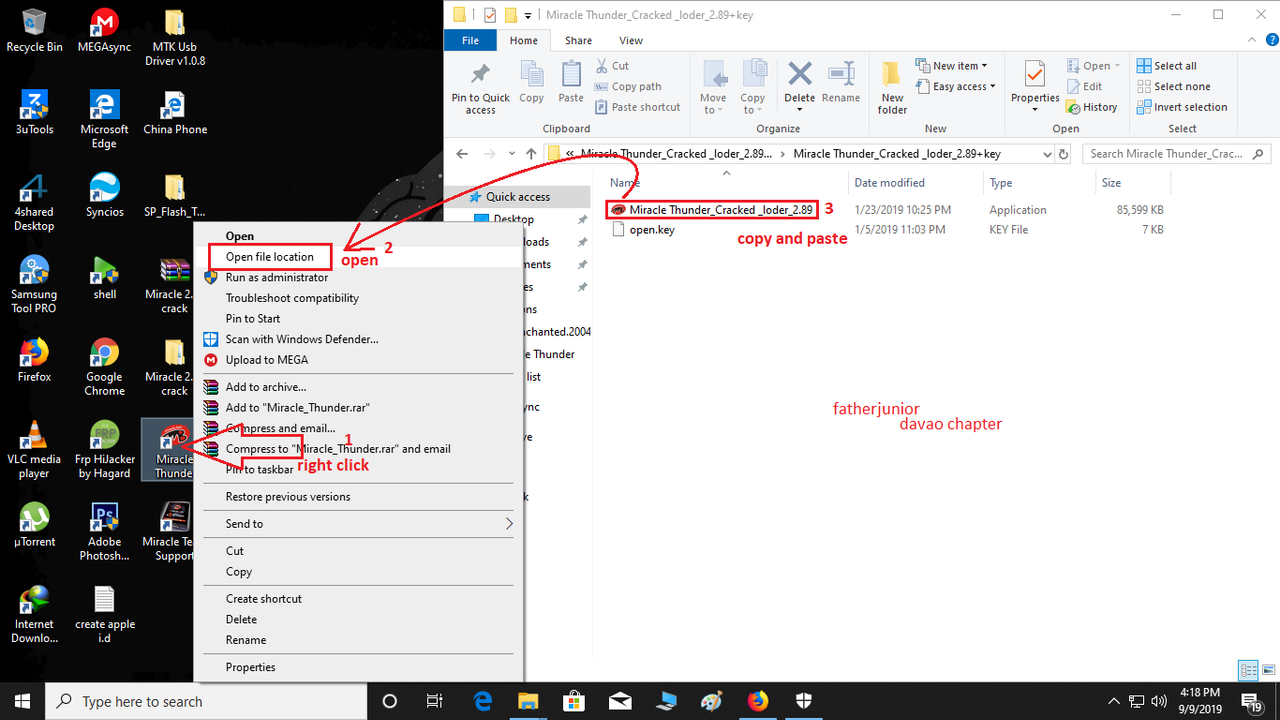Image resolution: width=1280 pixels, height=720 pixels.
Task: Select the MEGAsync desktop icon
Action: point(104,31)
